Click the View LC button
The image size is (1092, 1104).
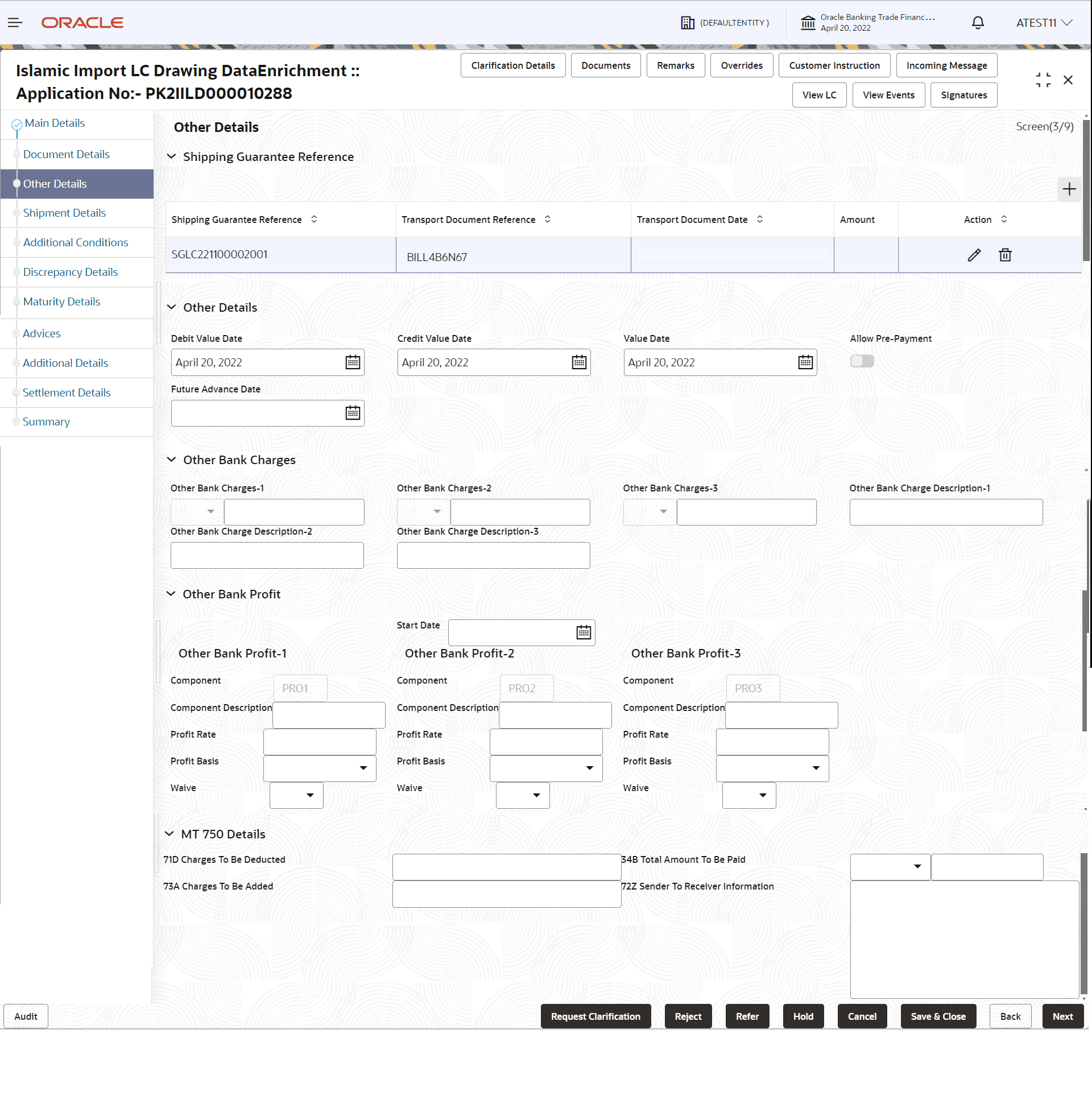[819, 95]
